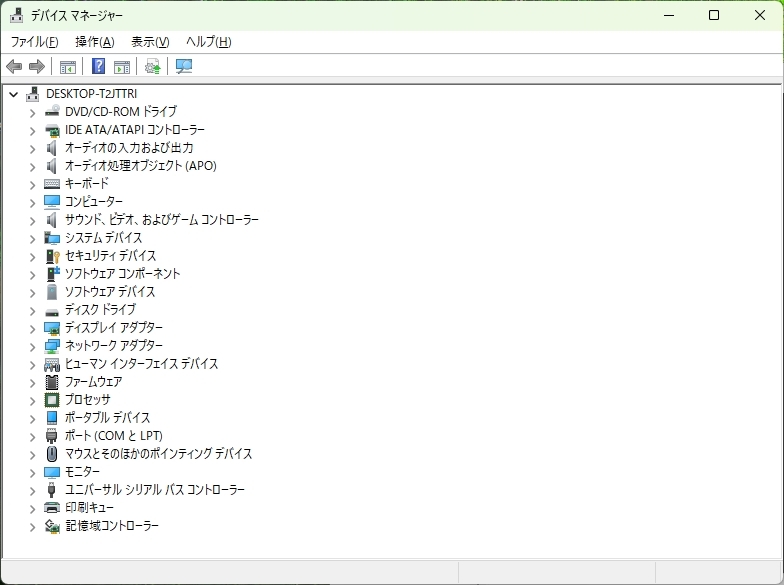Screen dimensions: 784x585
Task: Select the ディスク ドライブ text label
Action: 100,310
